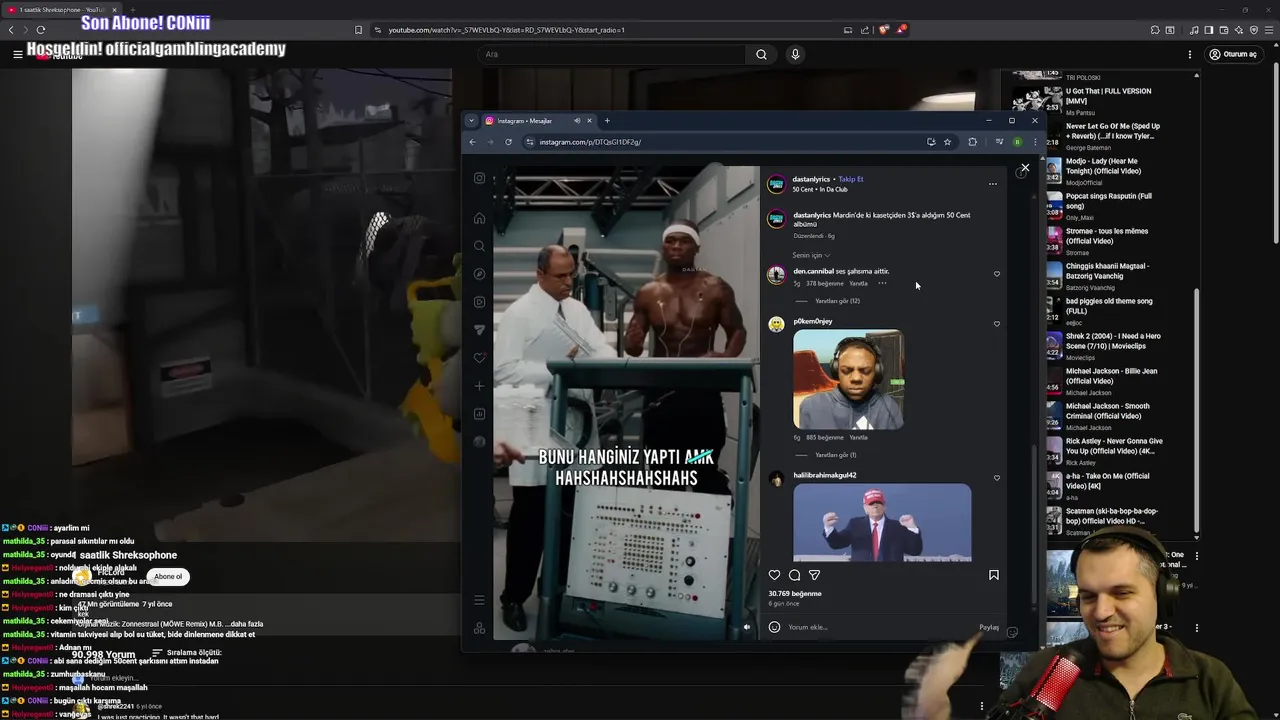Open the YouTube three-dot settings menu

click(x=1190, y=54)
